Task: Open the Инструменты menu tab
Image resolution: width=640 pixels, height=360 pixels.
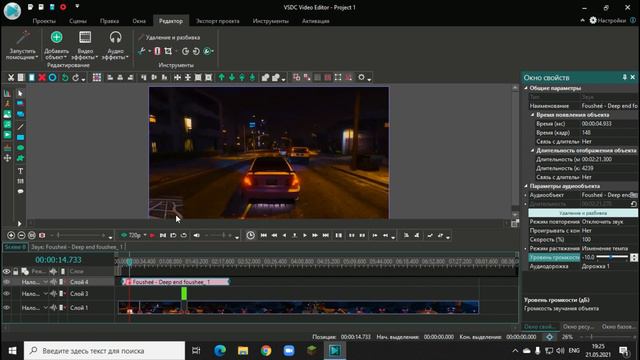Action: pos(271,21)
